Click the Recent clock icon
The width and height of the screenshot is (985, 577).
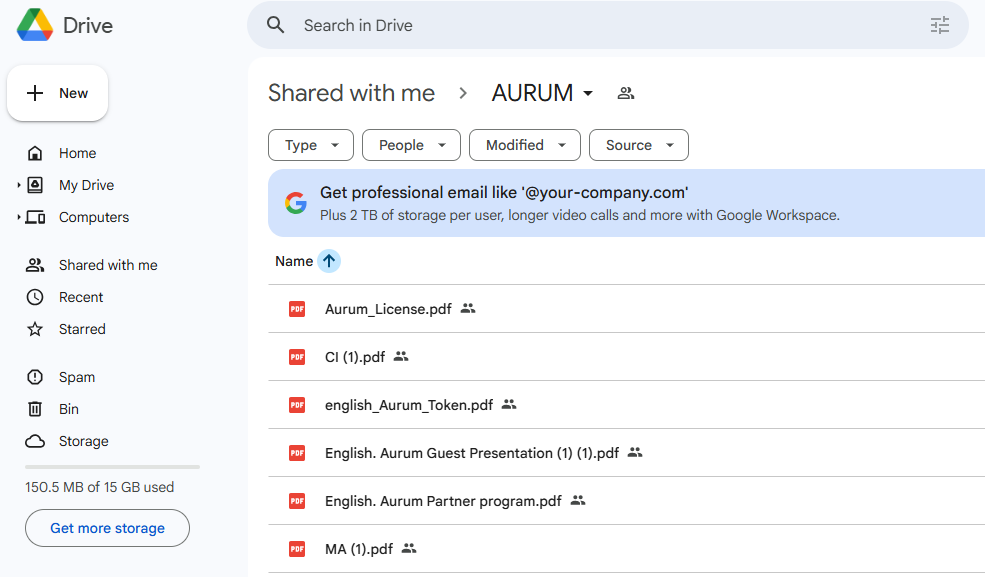pyautogui.click(x=35, y=297)
